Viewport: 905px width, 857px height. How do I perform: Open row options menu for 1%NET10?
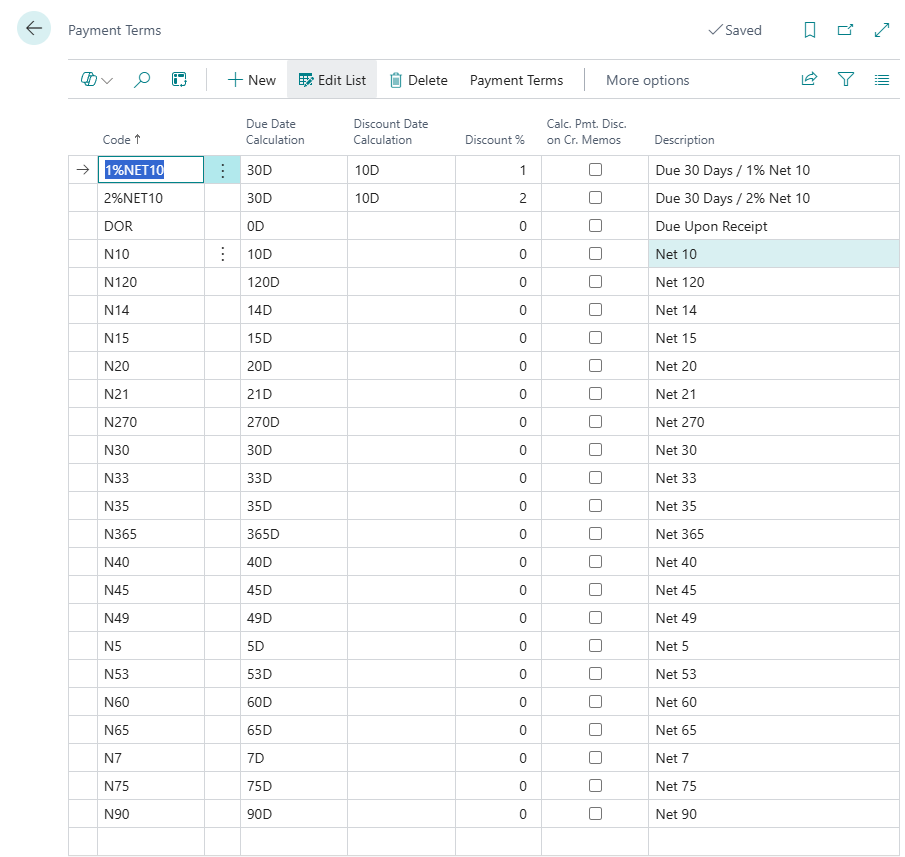[222, 171]
